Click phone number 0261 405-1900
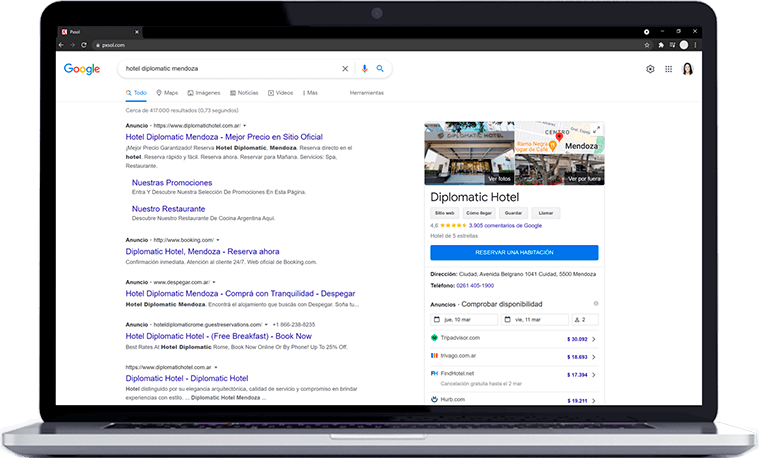The width and height of the screenshot is (759, 458). pos(475,286)
